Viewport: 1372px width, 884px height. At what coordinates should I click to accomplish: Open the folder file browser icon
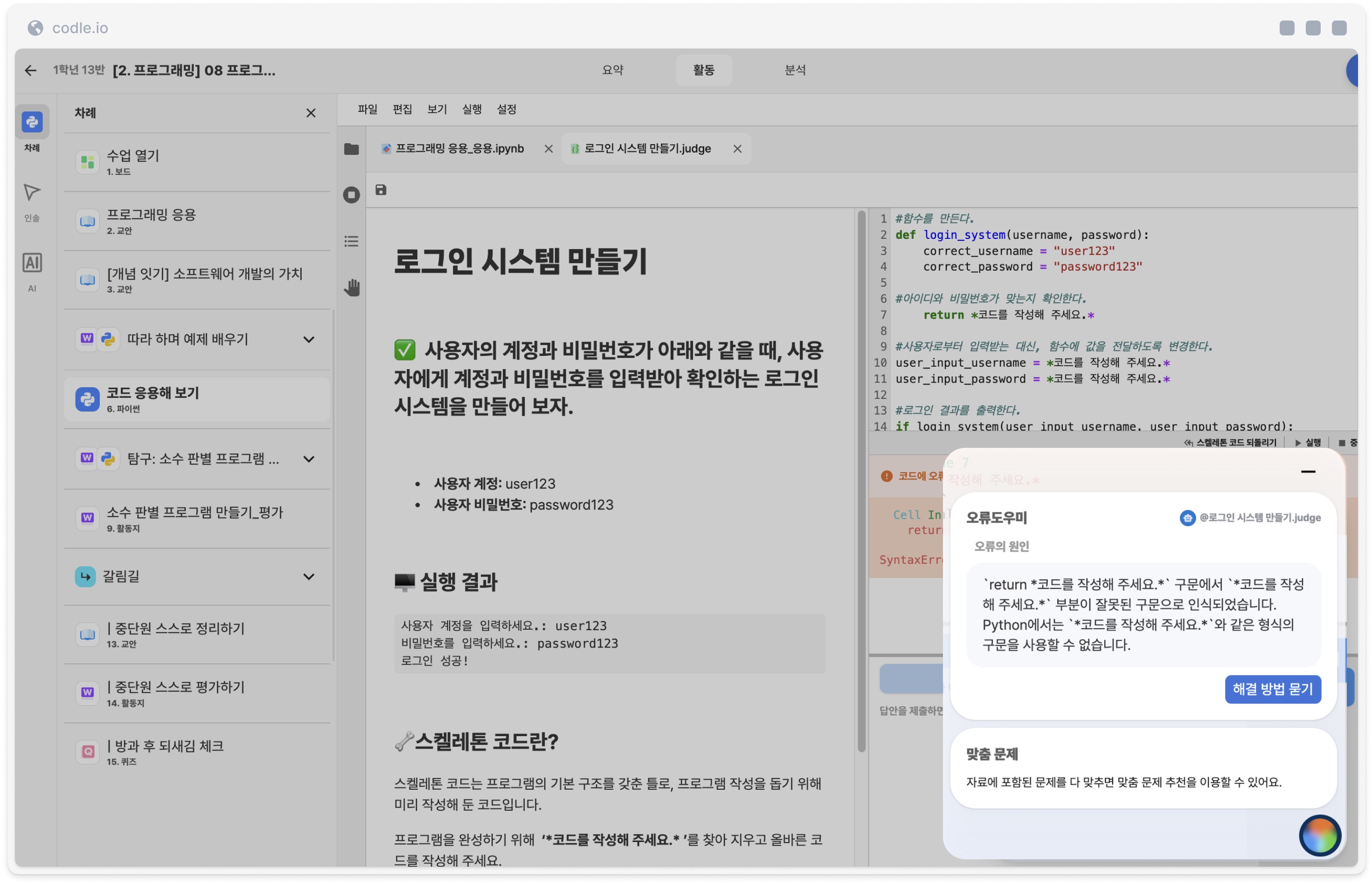(x=351, y=149)
